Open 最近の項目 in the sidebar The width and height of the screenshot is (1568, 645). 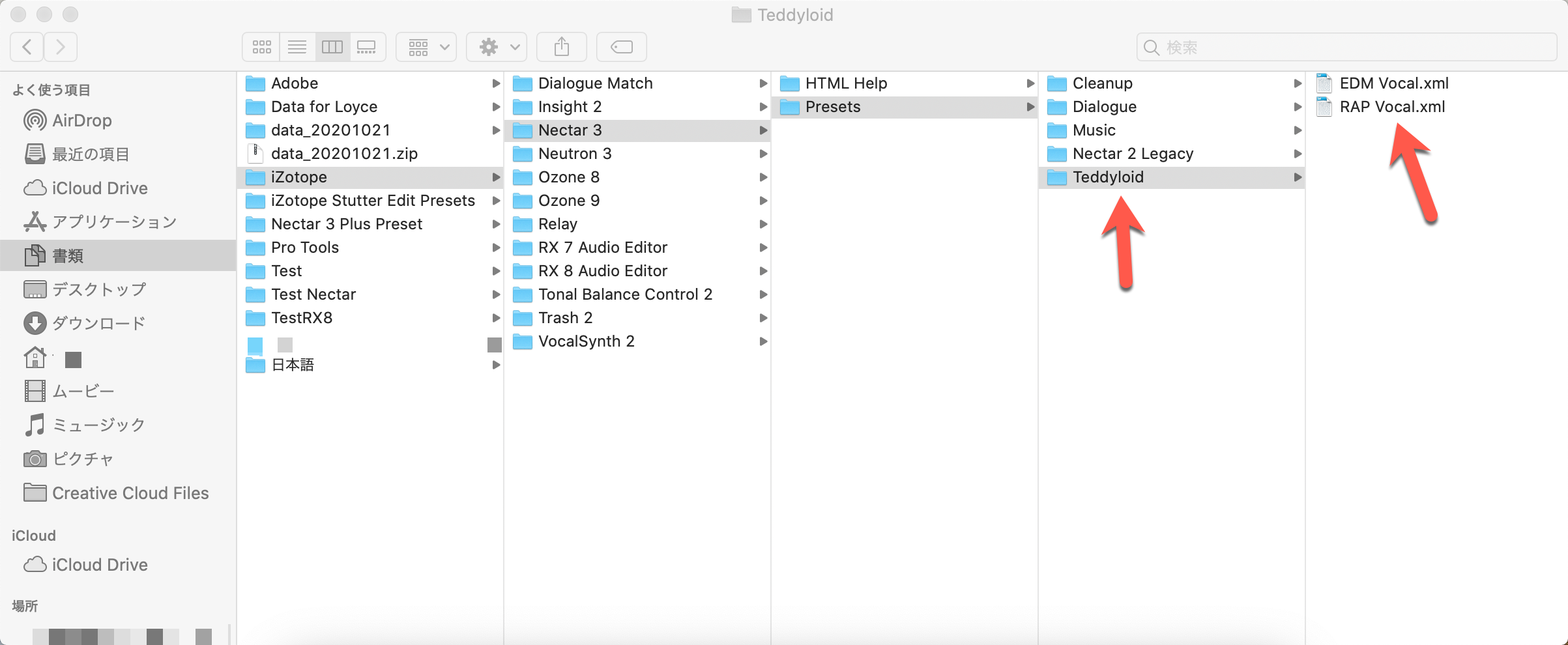(x=117, y=154)
